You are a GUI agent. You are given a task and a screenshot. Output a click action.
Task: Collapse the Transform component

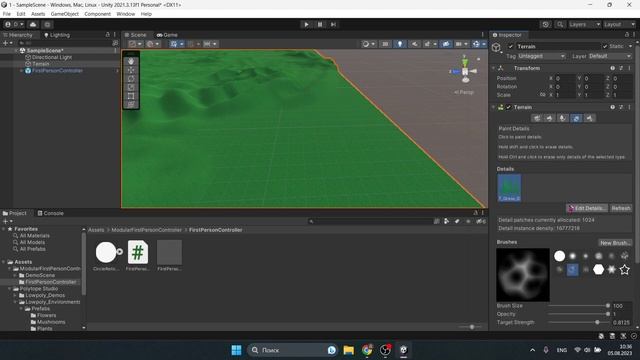click(x=494, y=68)
